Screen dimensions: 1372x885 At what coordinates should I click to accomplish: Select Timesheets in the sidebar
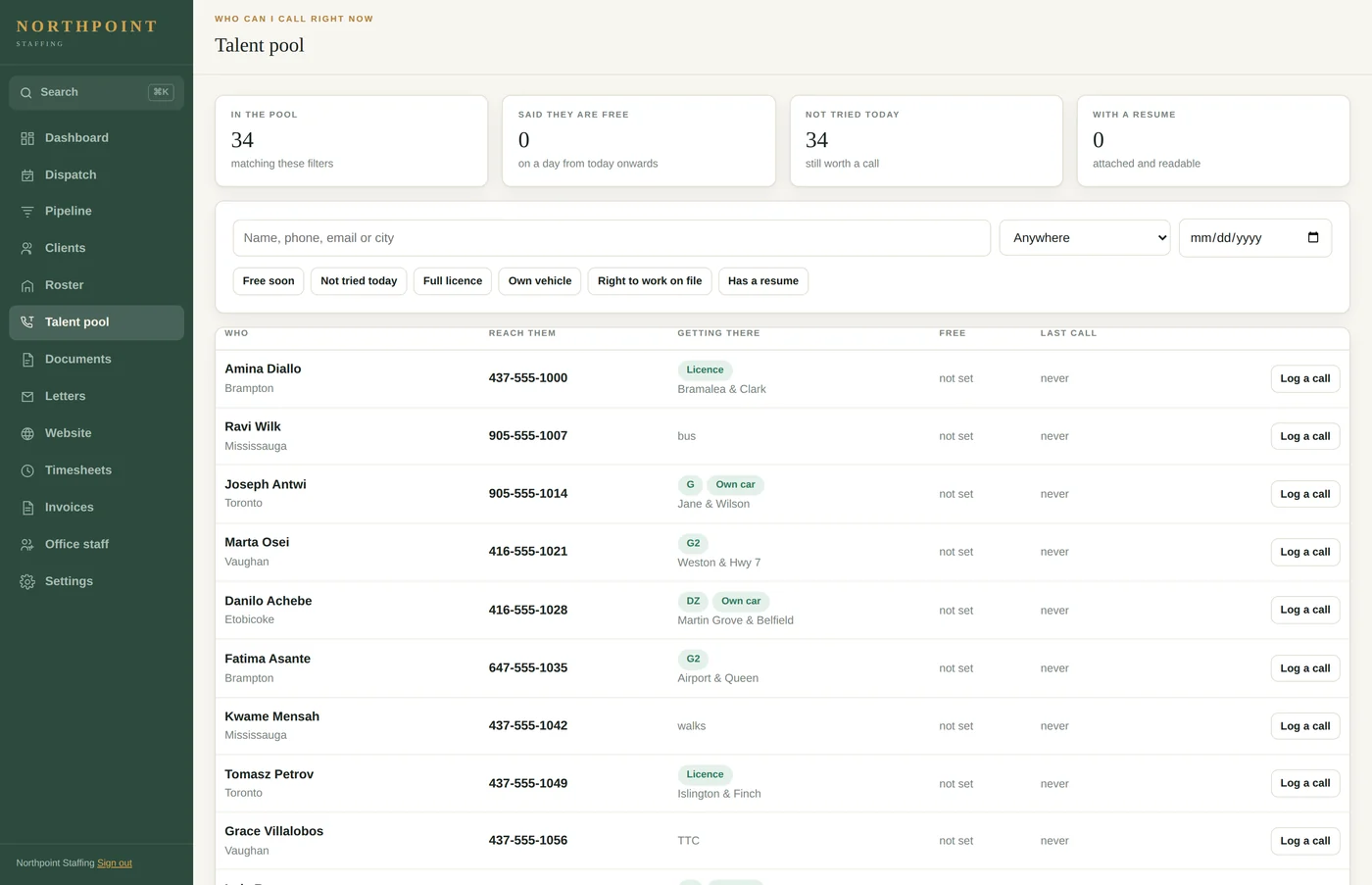(x=96, y=470)
